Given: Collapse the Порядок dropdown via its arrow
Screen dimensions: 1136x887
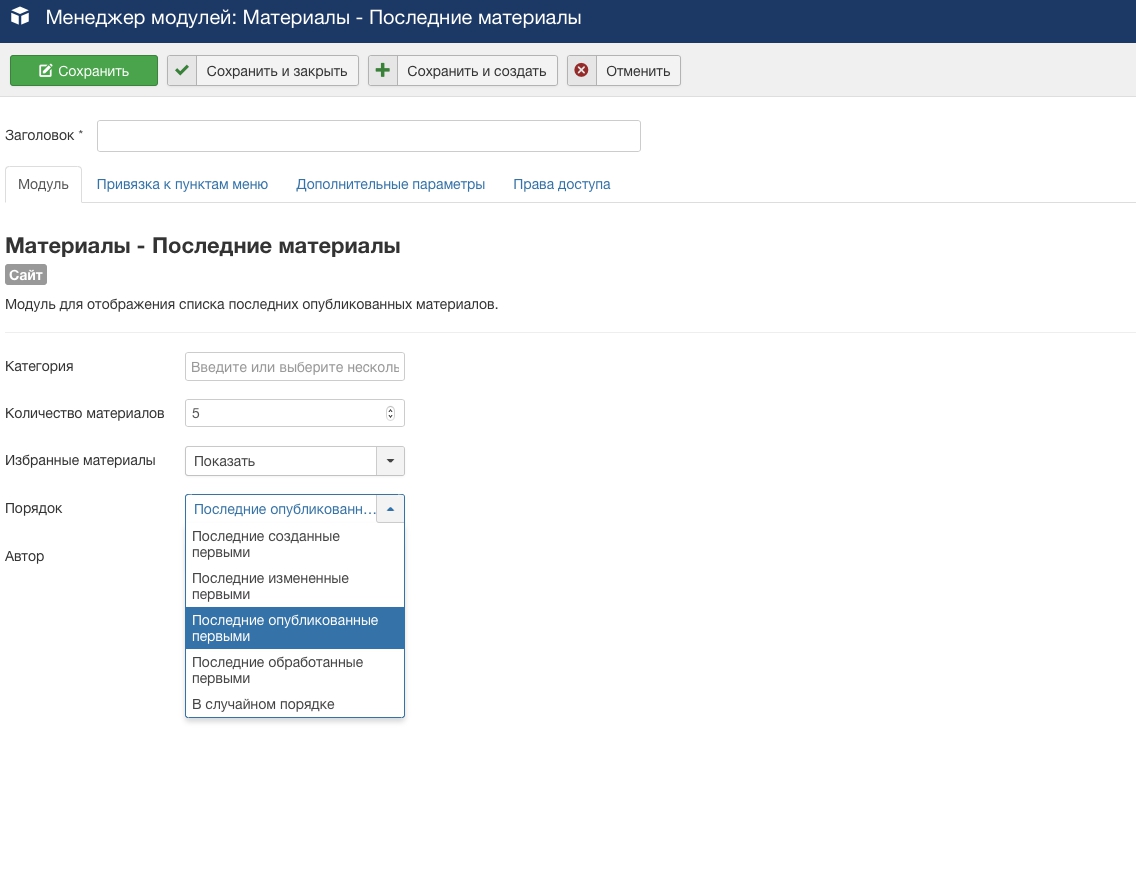Looking at the screenshot, I should (390, 509).
